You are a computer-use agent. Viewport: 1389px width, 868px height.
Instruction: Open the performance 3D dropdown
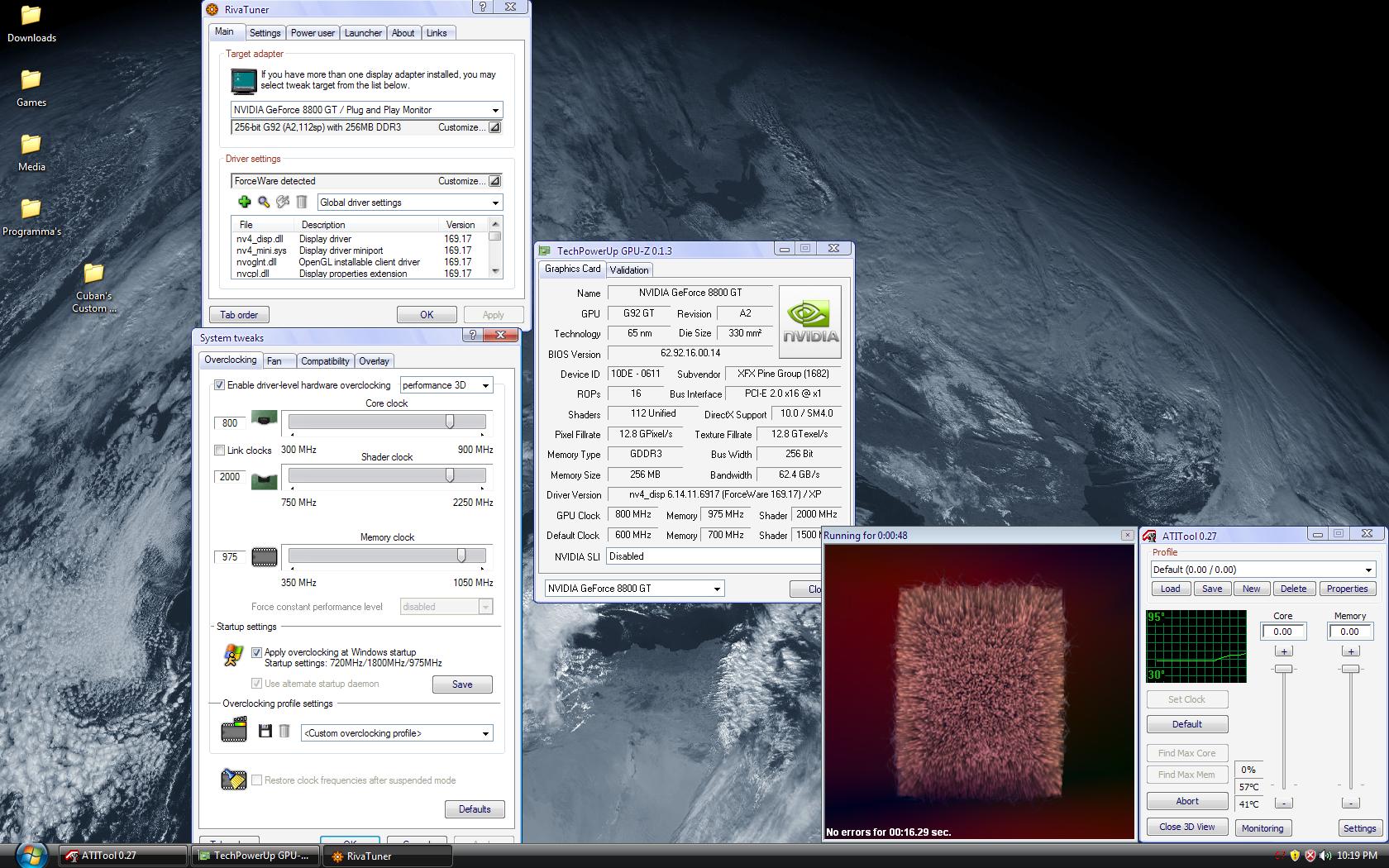coord(446,385)
